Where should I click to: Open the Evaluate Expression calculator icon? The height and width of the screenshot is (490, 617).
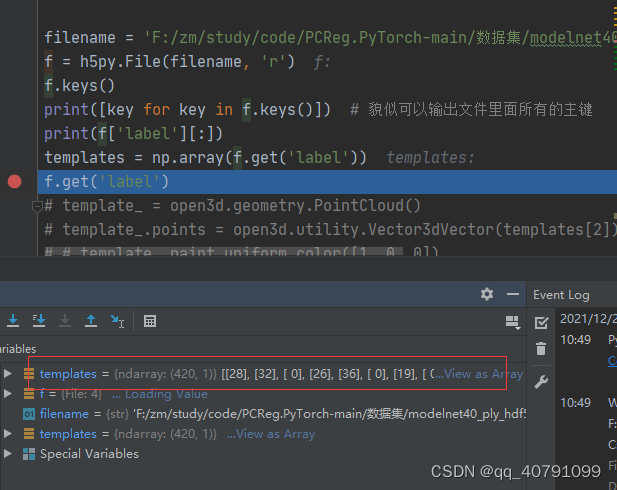coord(150,321)
